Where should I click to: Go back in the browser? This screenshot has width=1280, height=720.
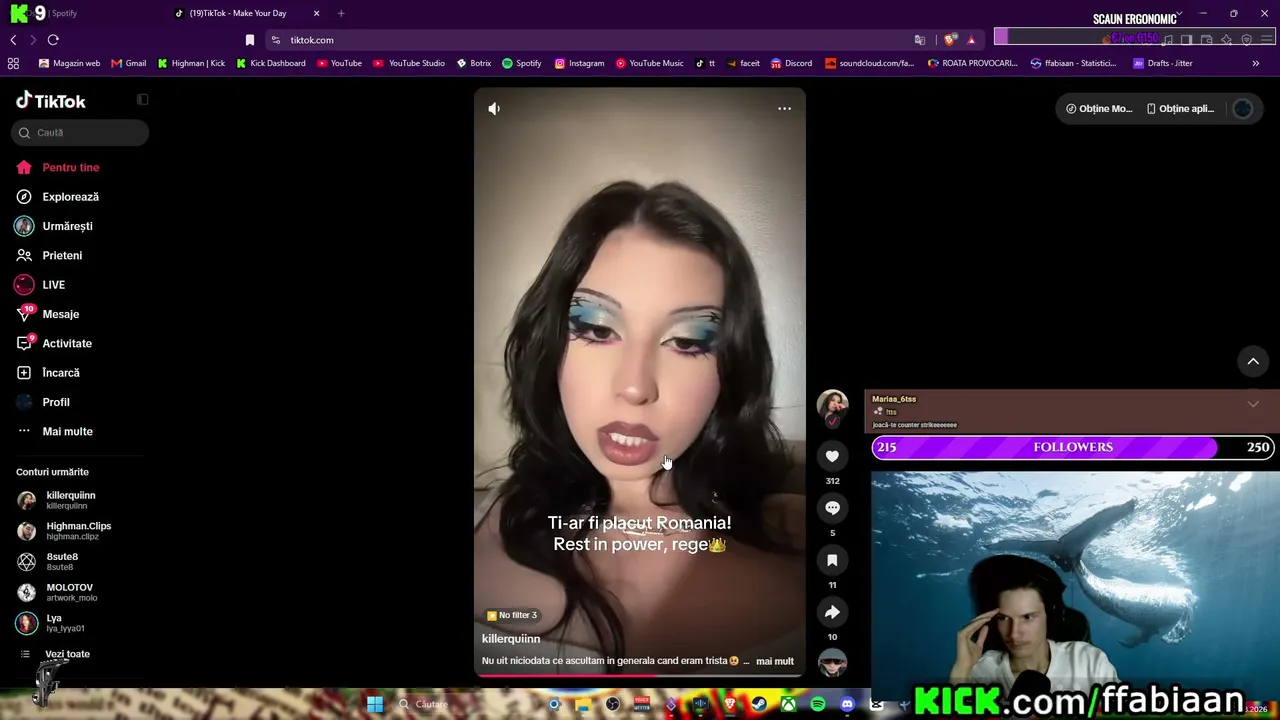(x=13, y=40)
